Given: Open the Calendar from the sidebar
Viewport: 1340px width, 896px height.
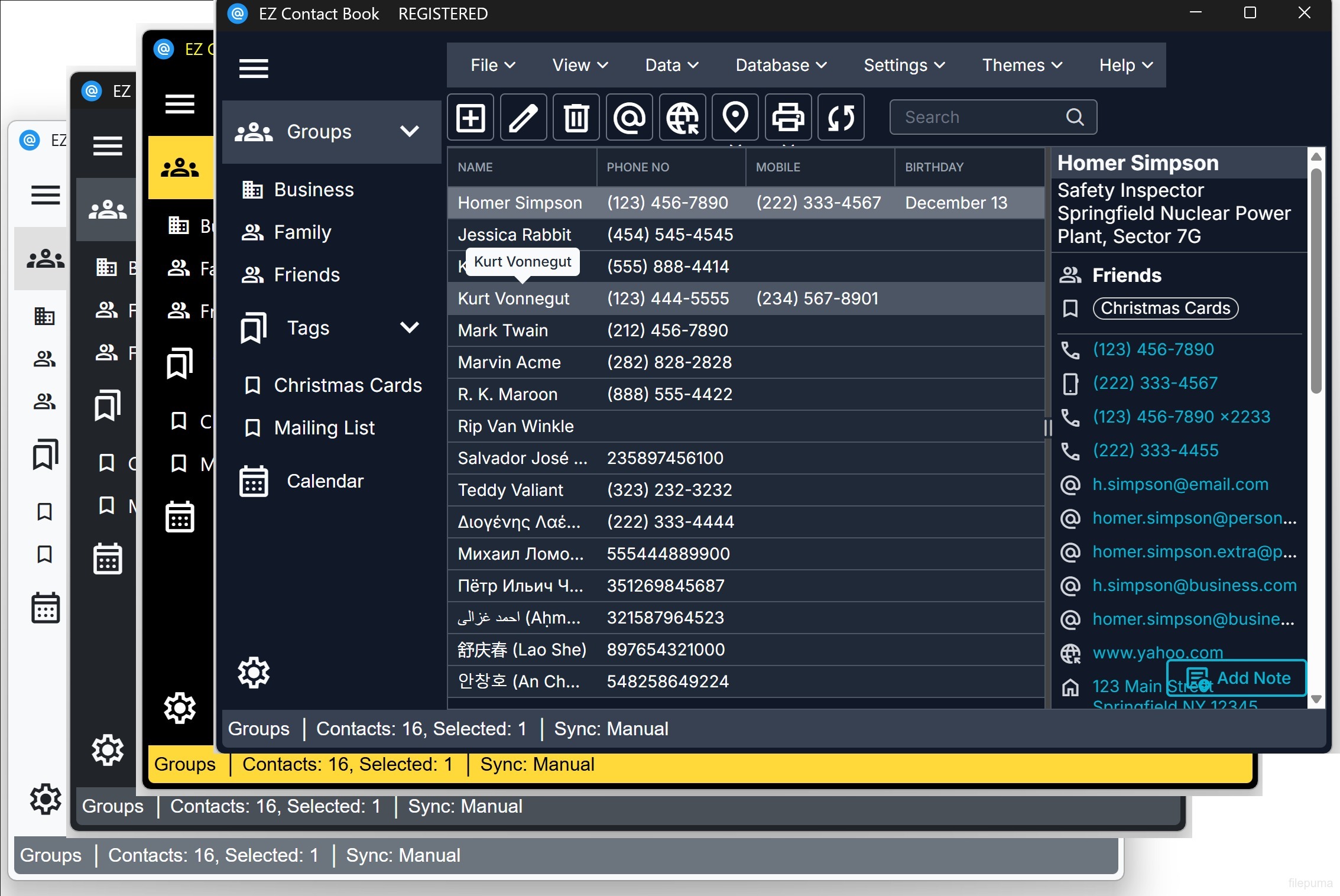Looking at the screenshot, I should [325, 481].
